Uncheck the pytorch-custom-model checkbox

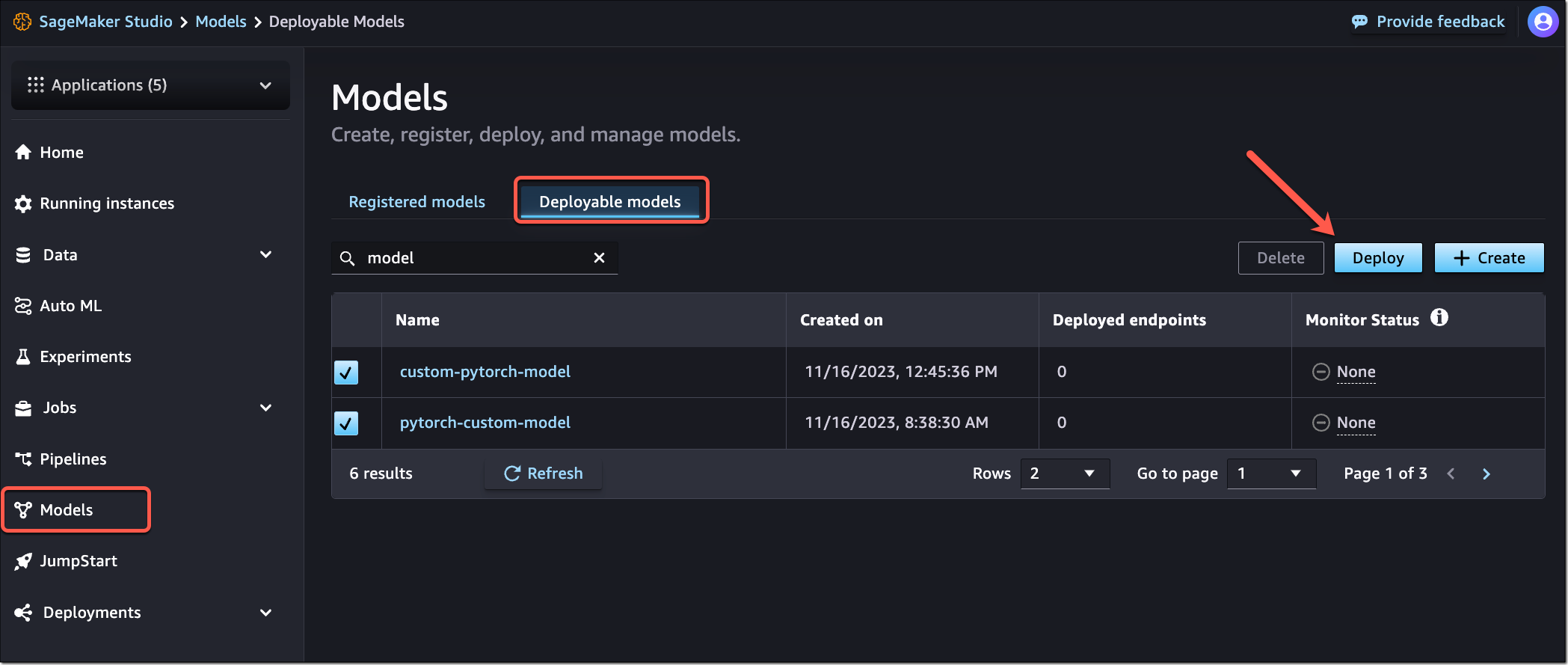click(346, 423)
